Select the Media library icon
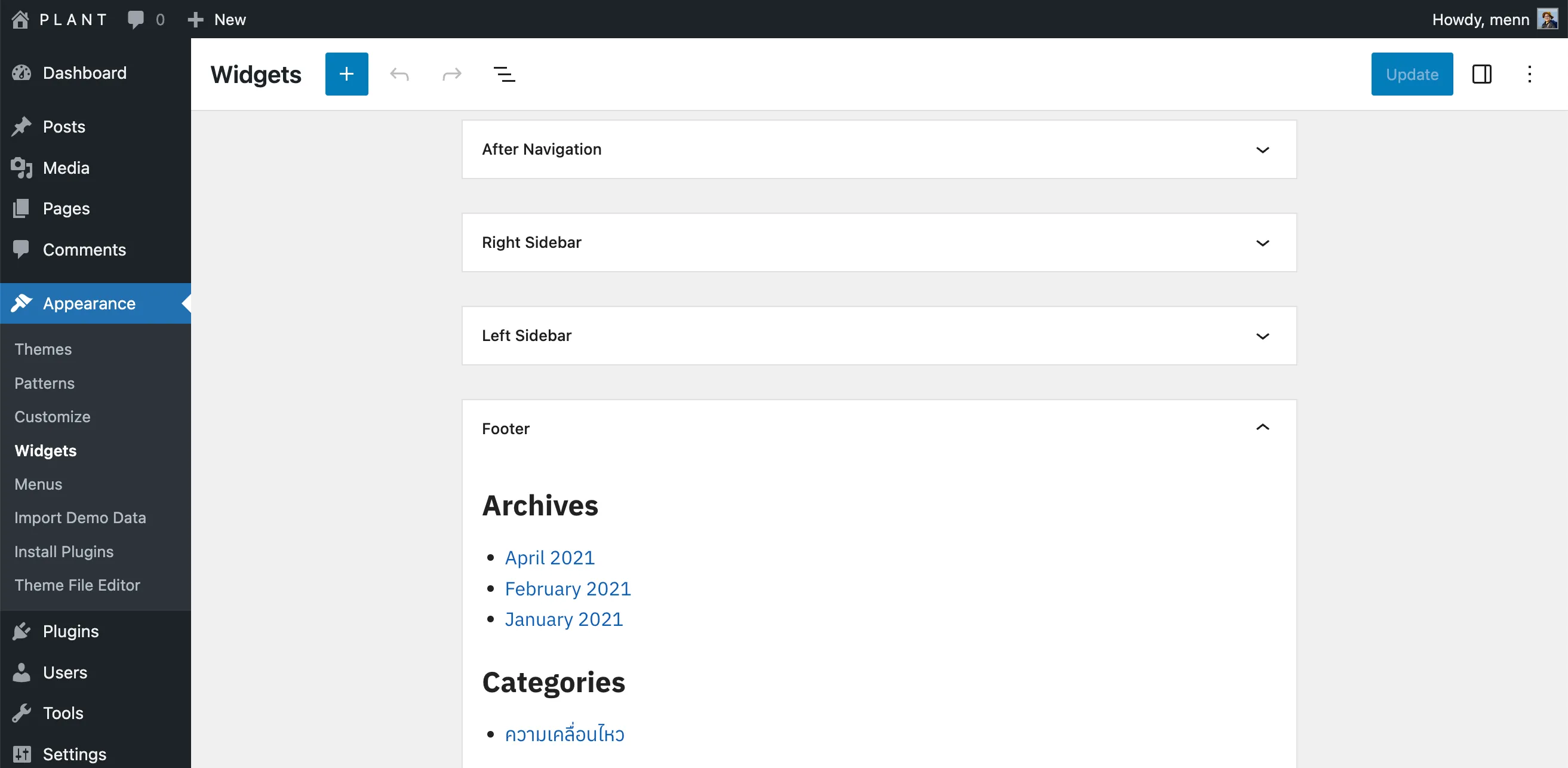This screenshot has height=768, width=1568. pyautogui.click(x=21, y=167)
